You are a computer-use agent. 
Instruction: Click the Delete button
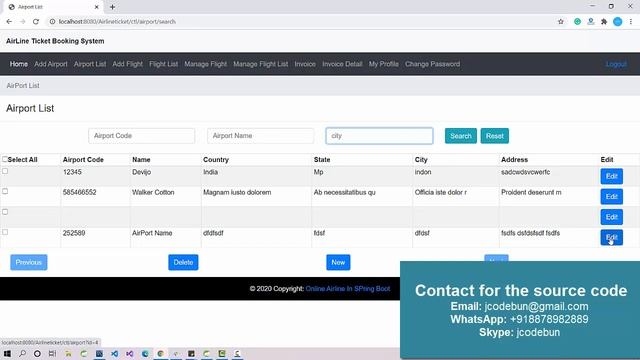coord(183,262)
